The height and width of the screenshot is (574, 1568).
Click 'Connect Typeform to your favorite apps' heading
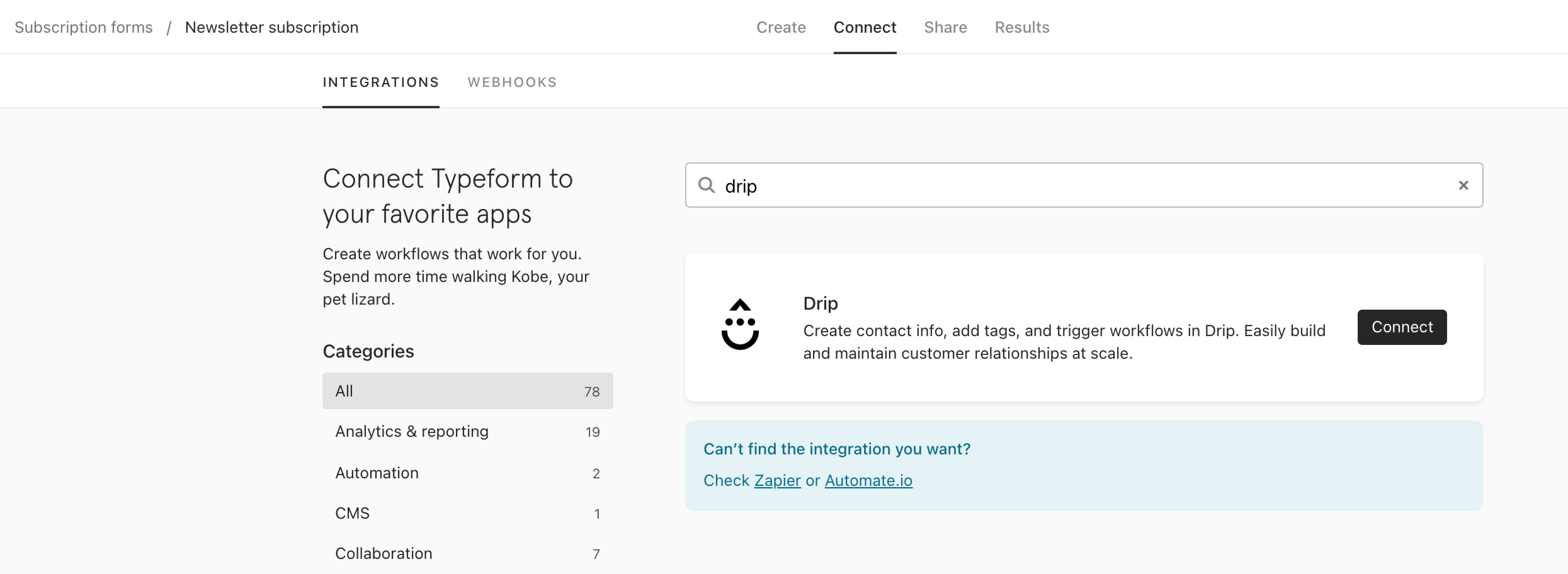click(x=447, y=196)
